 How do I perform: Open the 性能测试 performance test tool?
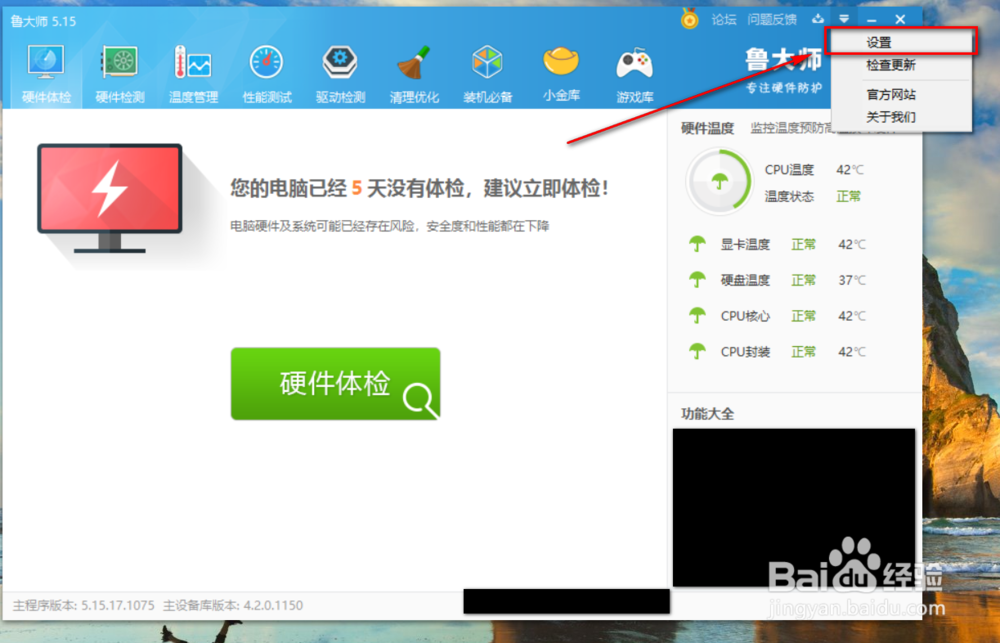pos(266,68)
